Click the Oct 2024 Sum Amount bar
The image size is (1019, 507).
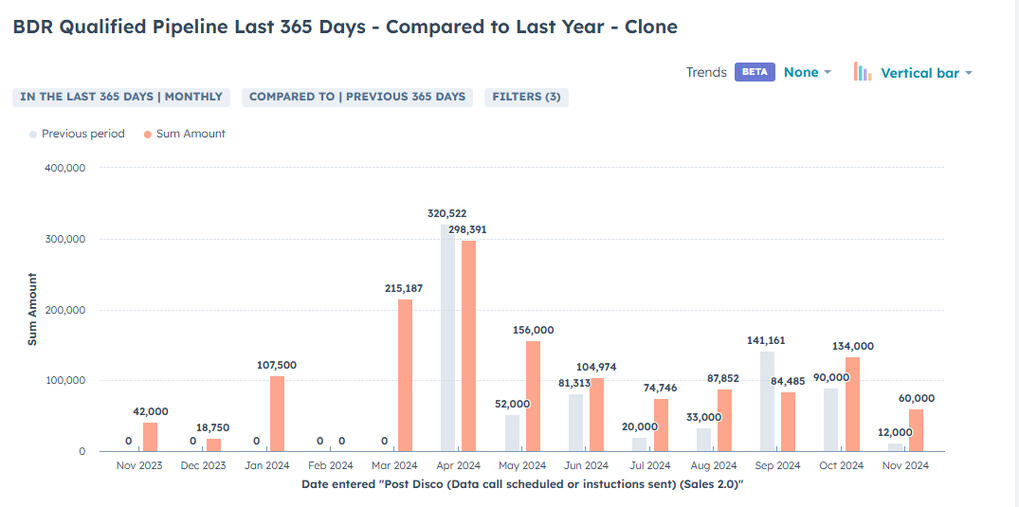tap(853, 404)
